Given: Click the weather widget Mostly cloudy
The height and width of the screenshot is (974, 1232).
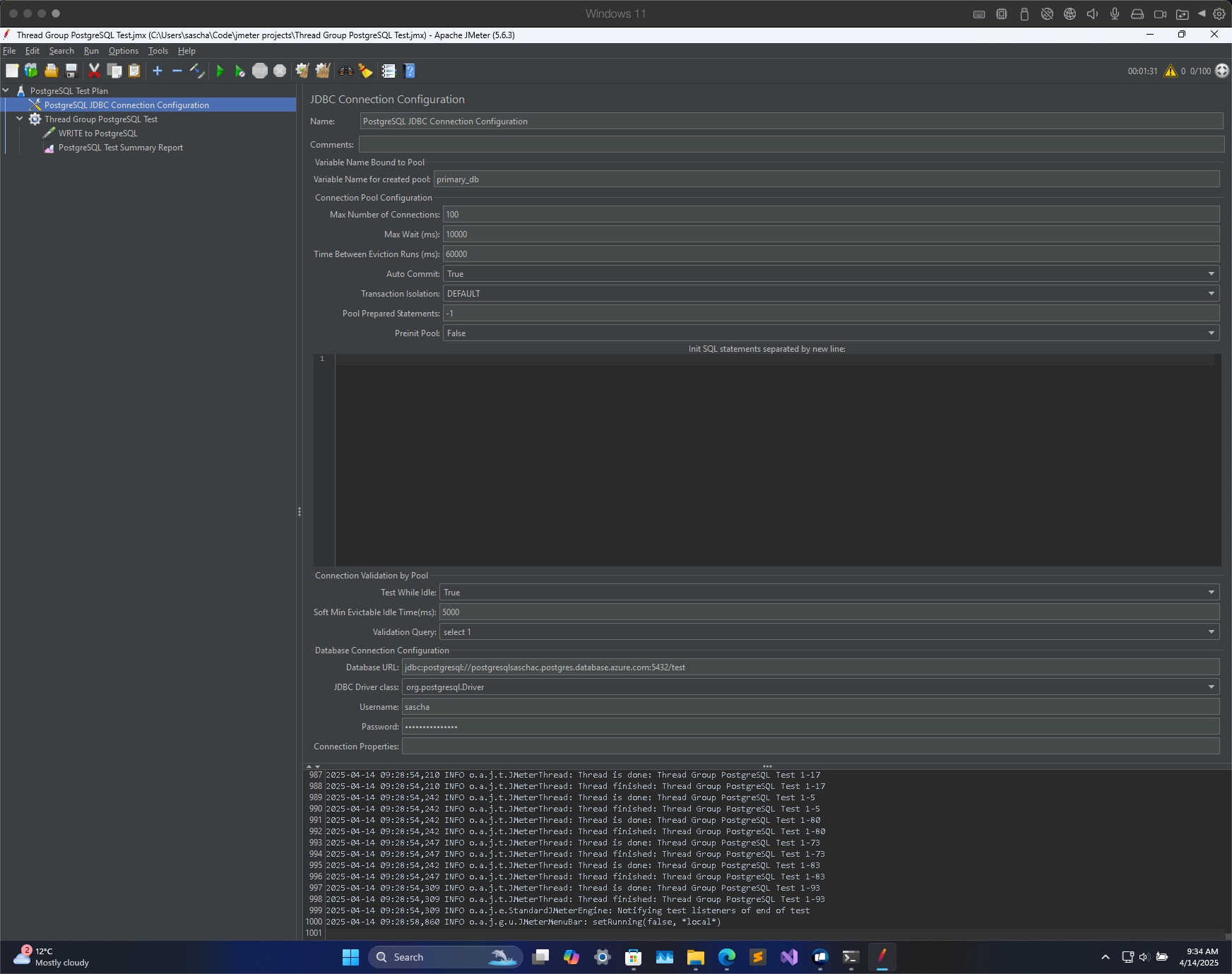Looking at the screenshot, I should point(53,957).
